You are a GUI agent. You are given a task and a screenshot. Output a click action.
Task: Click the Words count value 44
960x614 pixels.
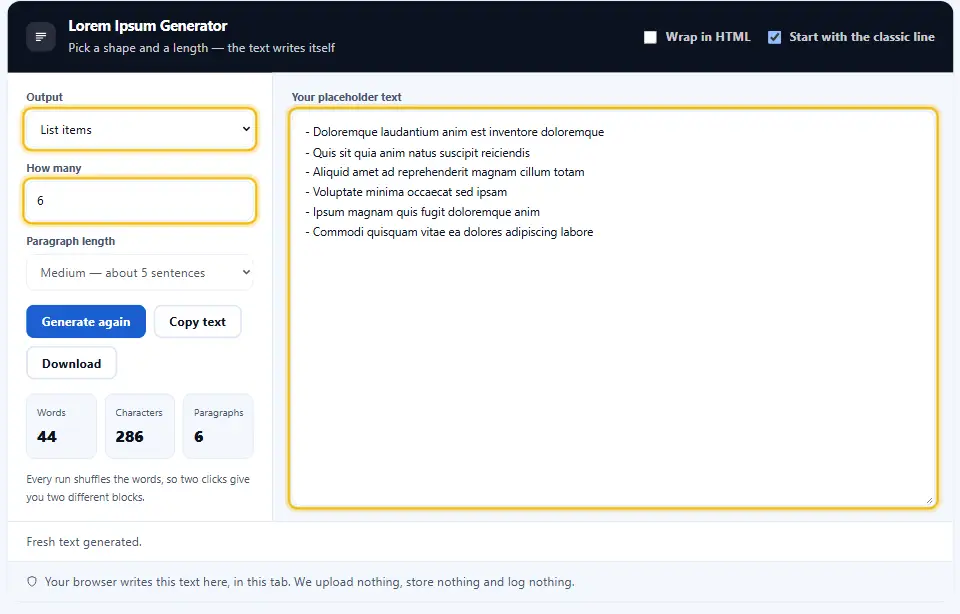coord(47,436)
